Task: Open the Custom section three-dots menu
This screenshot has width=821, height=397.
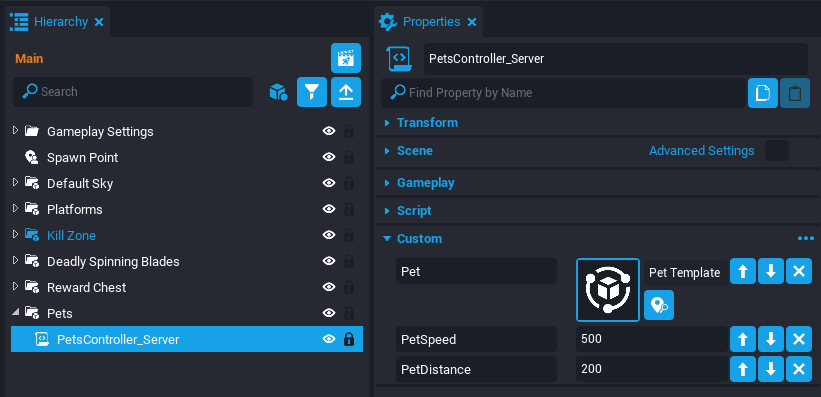Action: (x=805, y=239)
